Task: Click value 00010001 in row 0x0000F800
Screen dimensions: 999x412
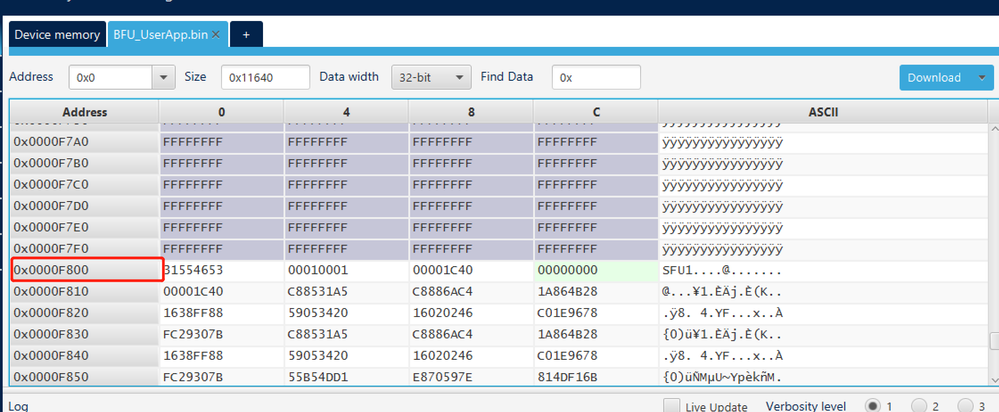Action: point(346,270)
